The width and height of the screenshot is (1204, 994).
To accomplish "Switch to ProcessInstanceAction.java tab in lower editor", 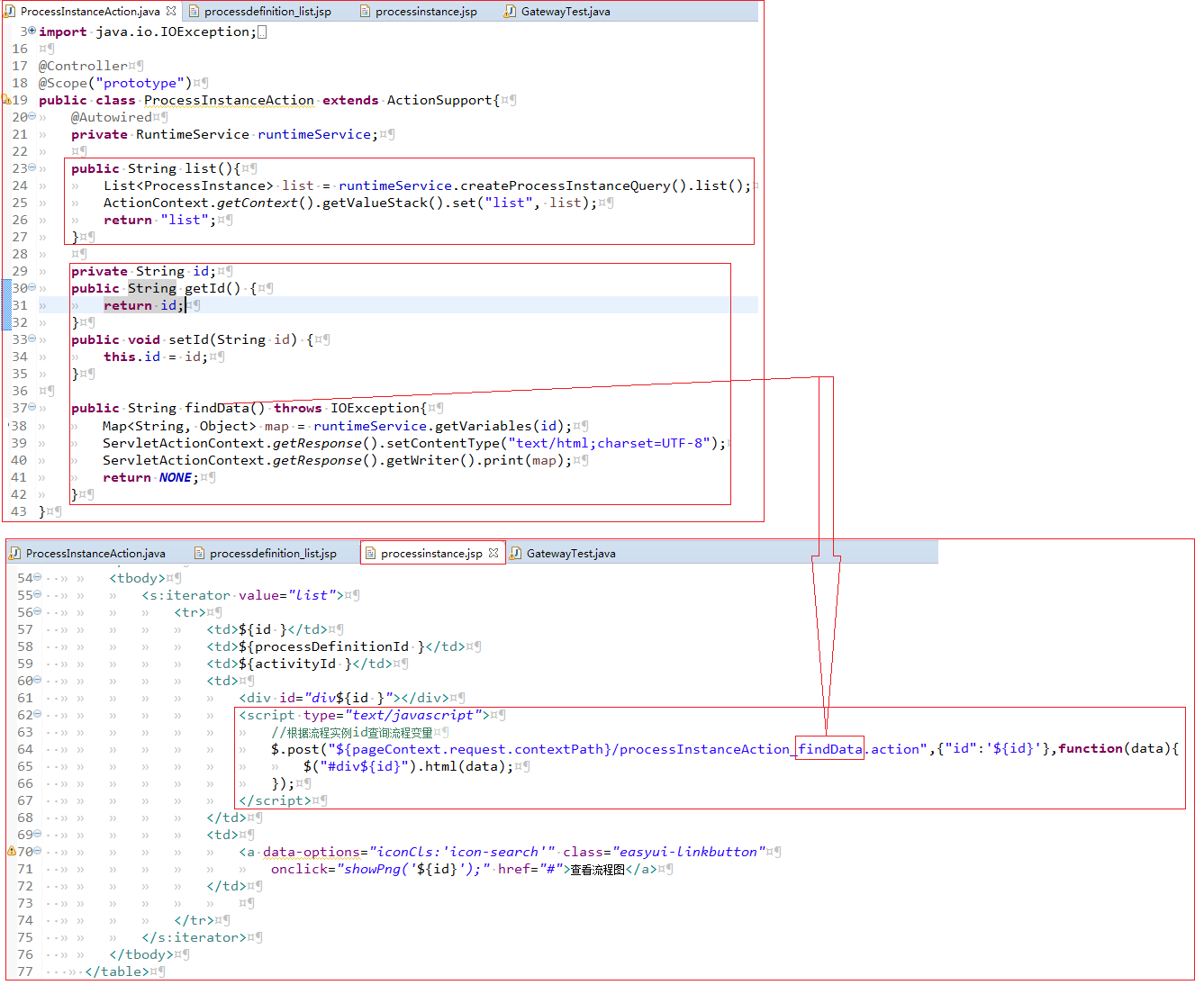I will 95,554.
